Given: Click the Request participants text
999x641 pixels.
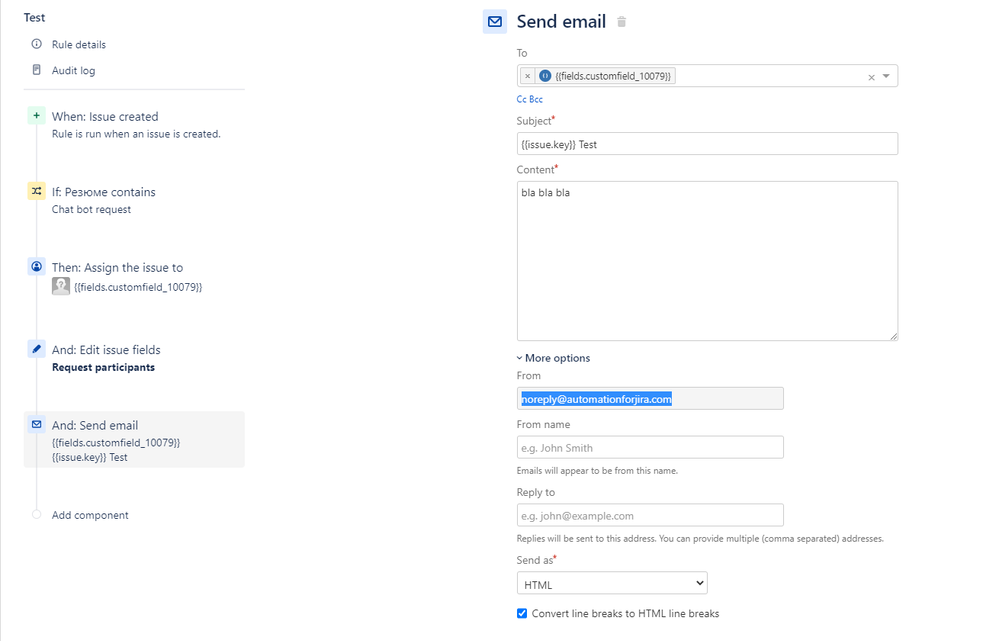Looking at the screenshot, I should click(103, 368).
